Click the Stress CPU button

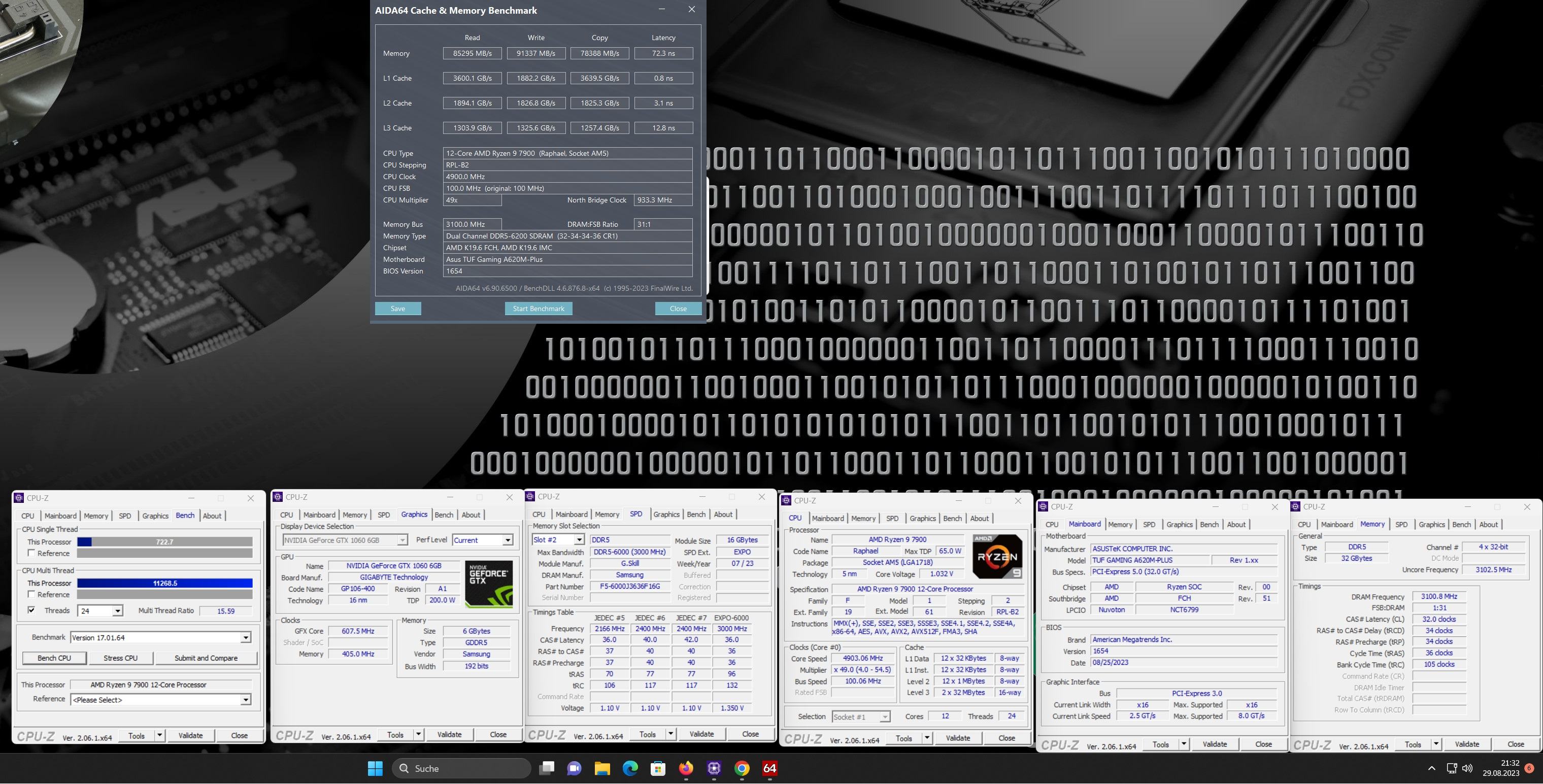point(120,658)
